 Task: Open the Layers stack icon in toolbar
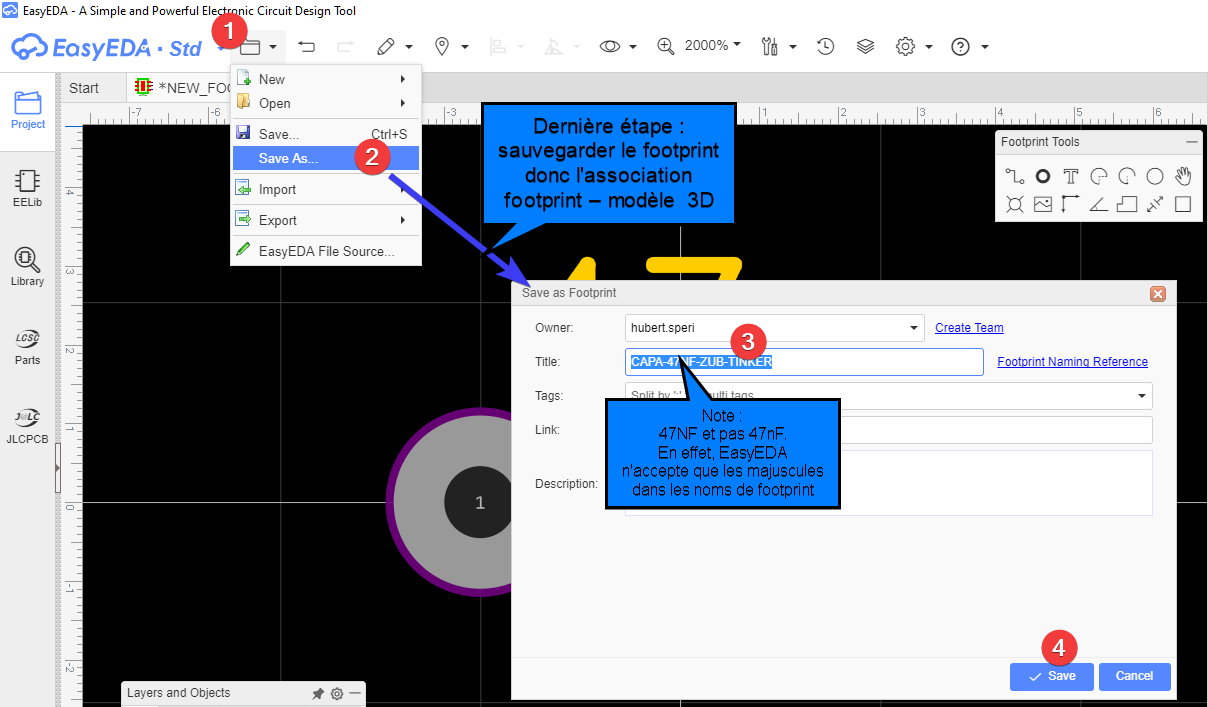click(865, 46)
